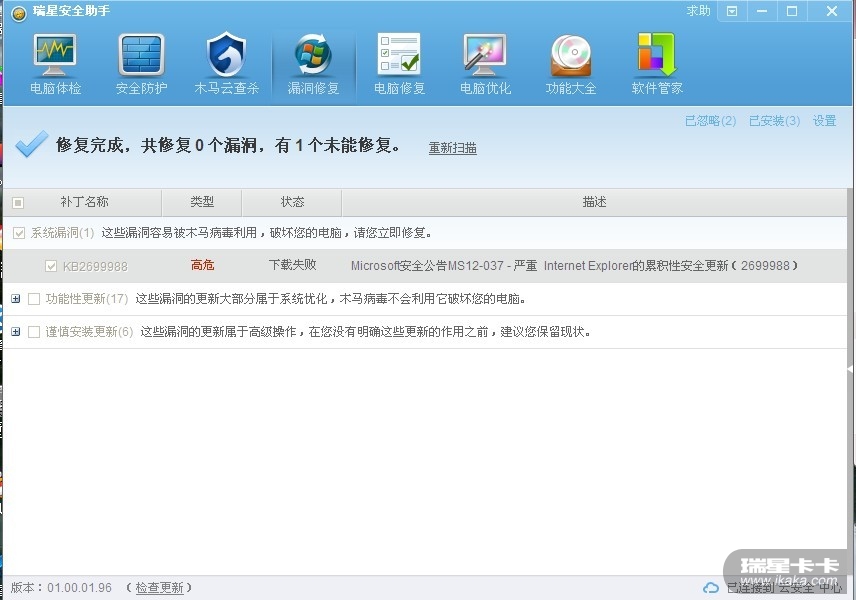Click the Rising lion logo in title bar
The width and height of the screenshot is (856, 600).
click(x=19, y=13)
